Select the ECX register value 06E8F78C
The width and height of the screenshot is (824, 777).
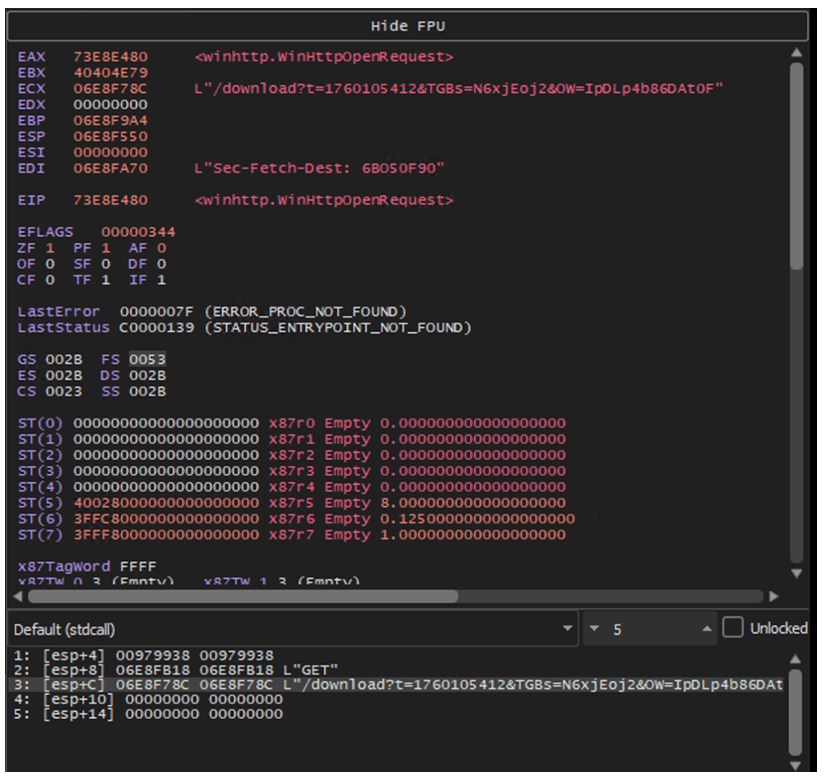click(x=111, y=89)
